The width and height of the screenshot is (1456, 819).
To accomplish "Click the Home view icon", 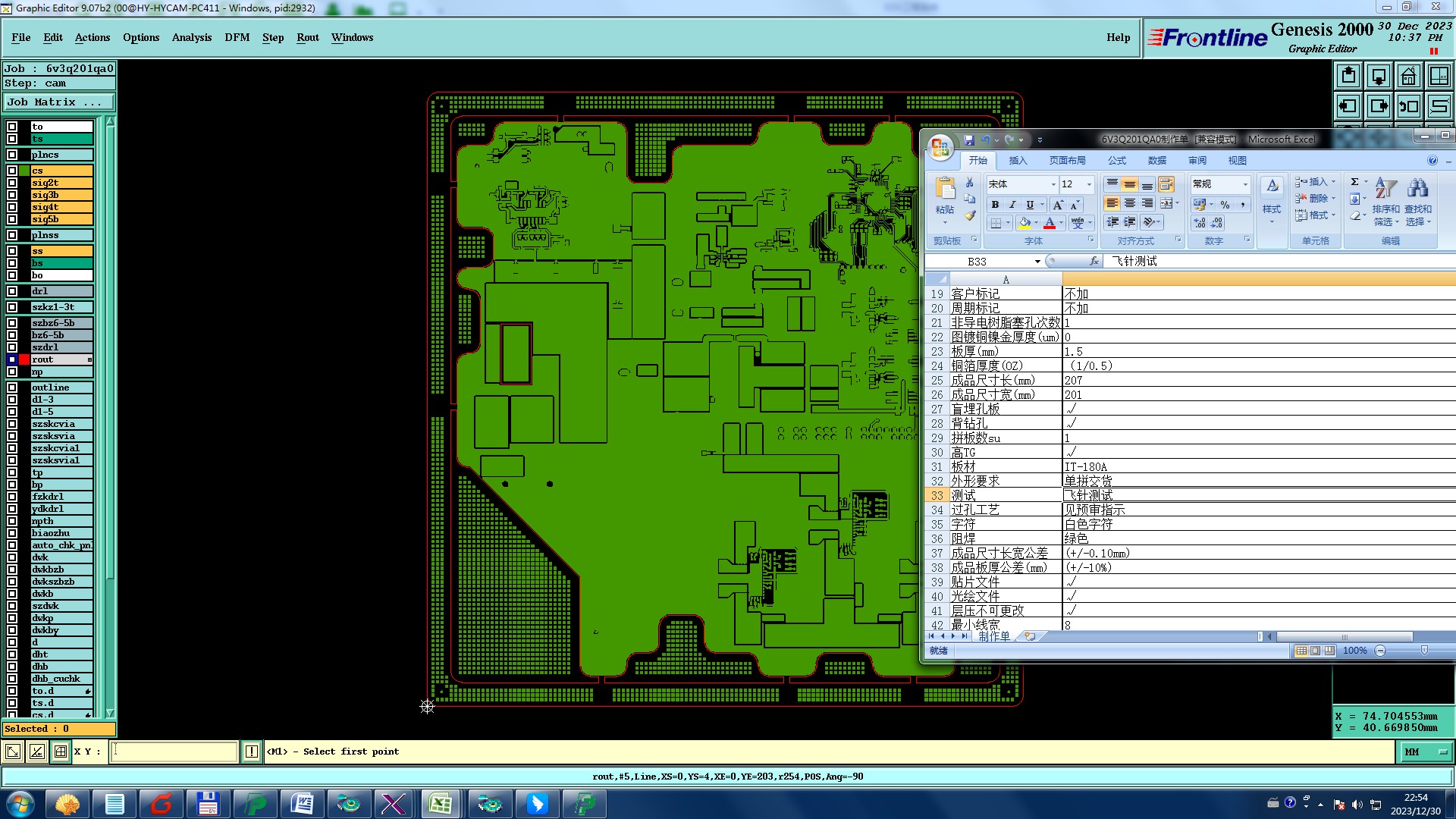I will click(1408, 76).
